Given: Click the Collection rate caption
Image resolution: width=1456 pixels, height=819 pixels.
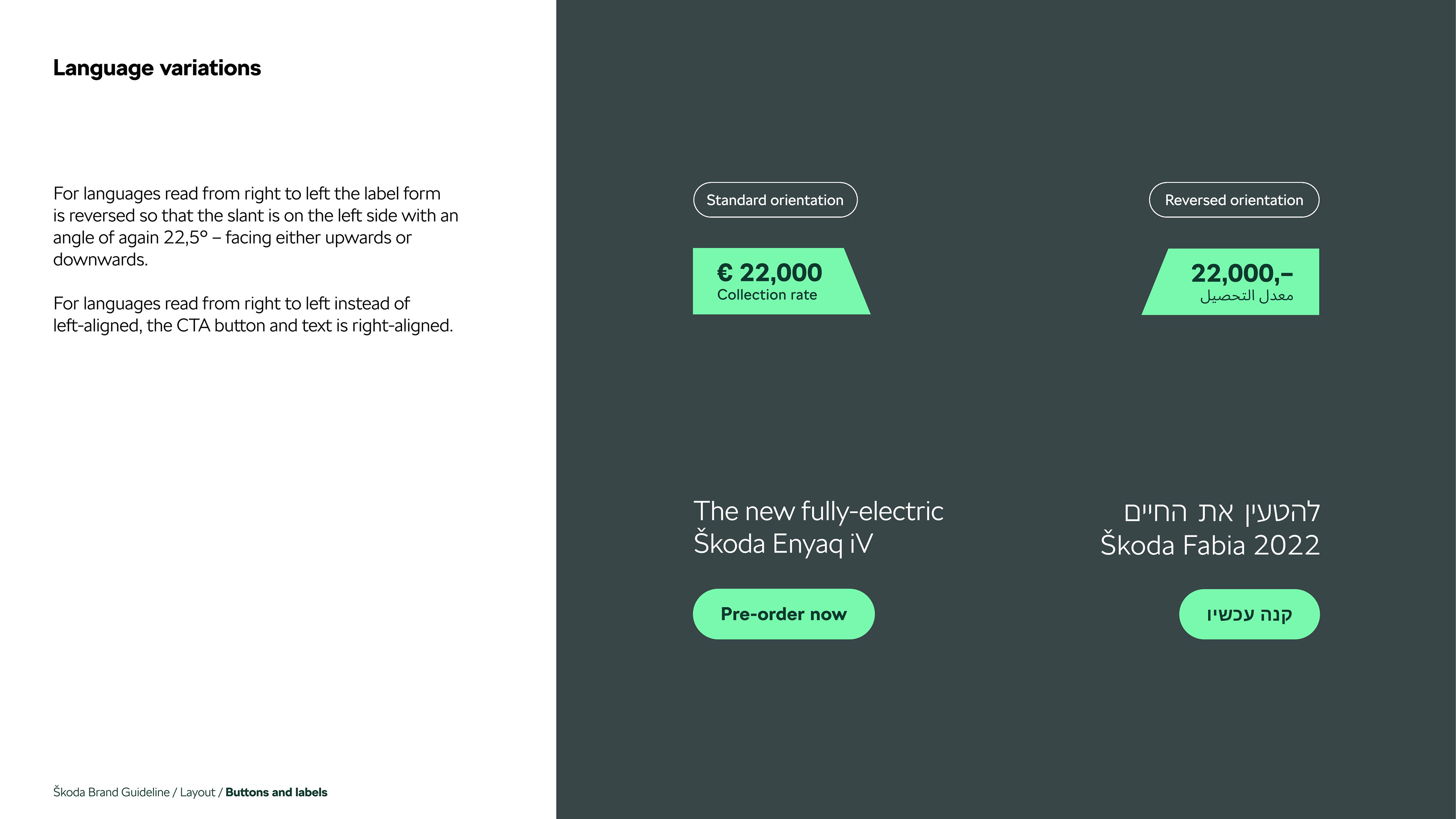Looking at the screenshot, I should 767,295.
